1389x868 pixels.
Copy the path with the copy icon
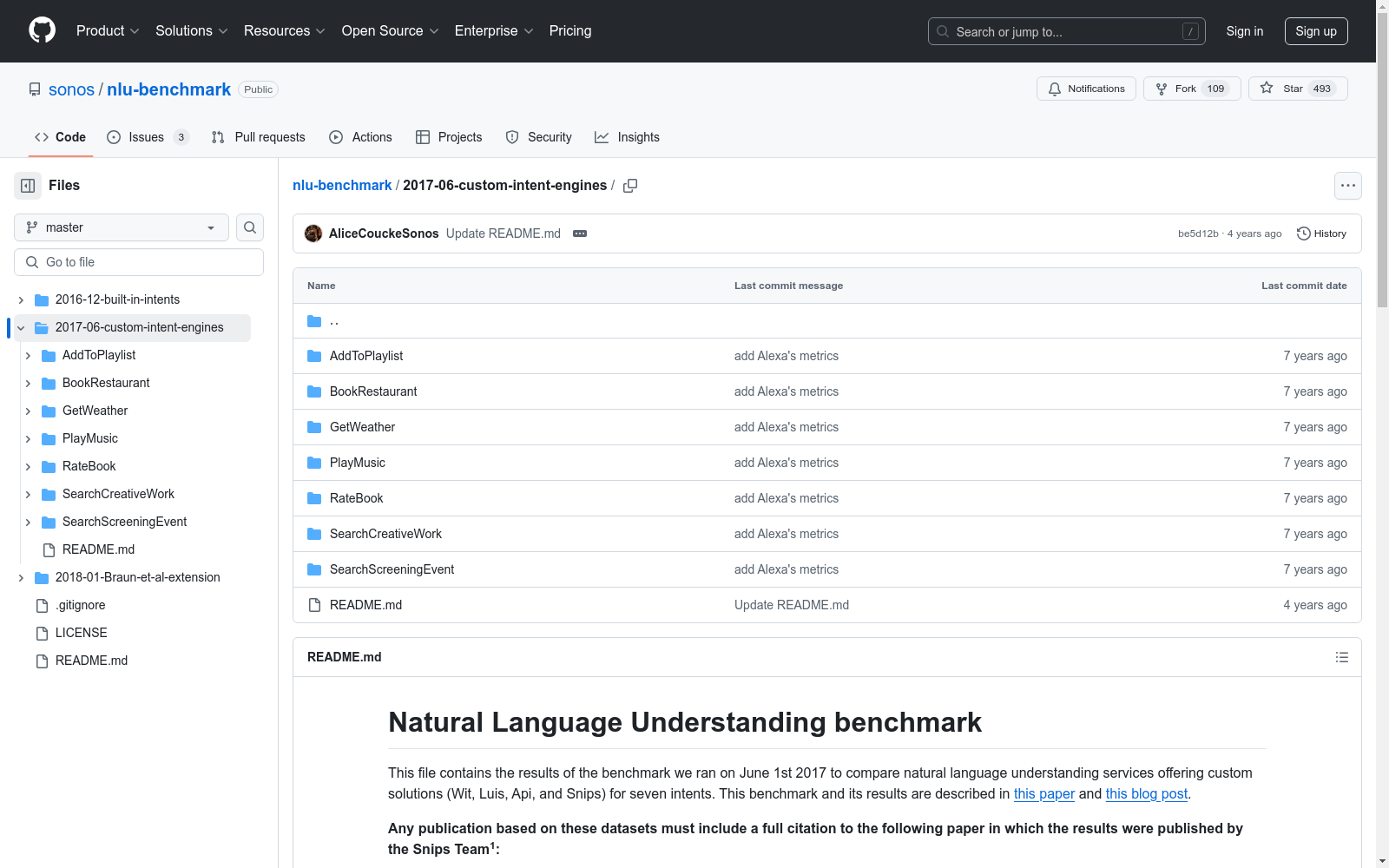click(x=630, y=186)
